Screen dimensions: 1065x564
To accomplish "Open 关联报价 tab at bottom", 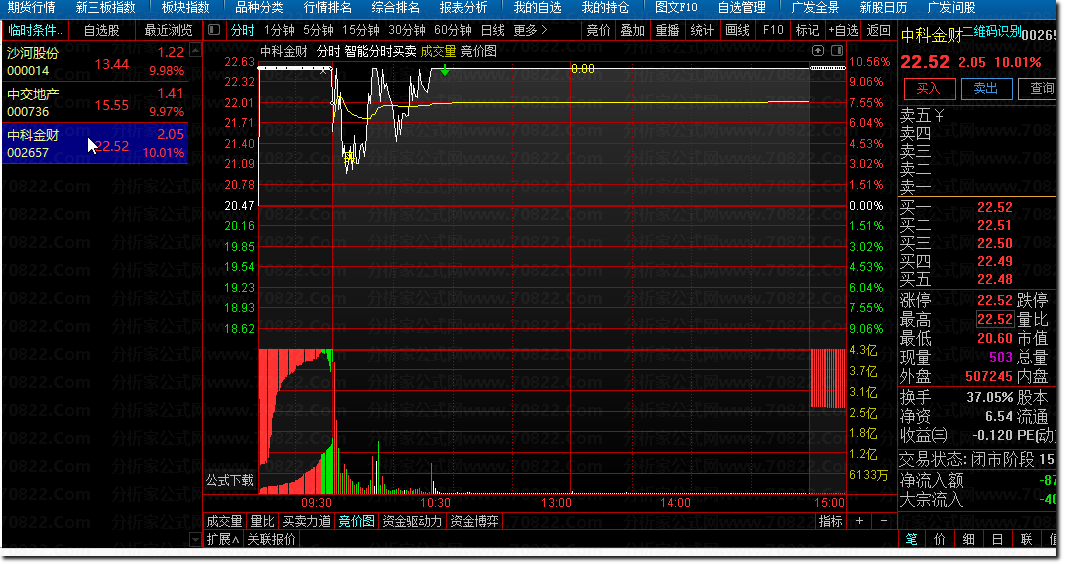I will pyautogui.click(x=271, y=540).
